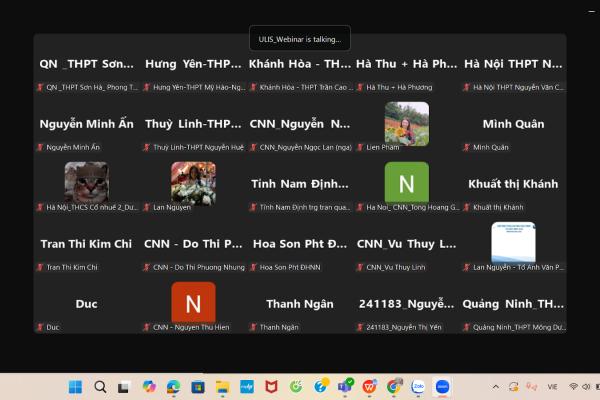Open VIE input language selector
Screen dimensions: 600x400
coord(552,387)
